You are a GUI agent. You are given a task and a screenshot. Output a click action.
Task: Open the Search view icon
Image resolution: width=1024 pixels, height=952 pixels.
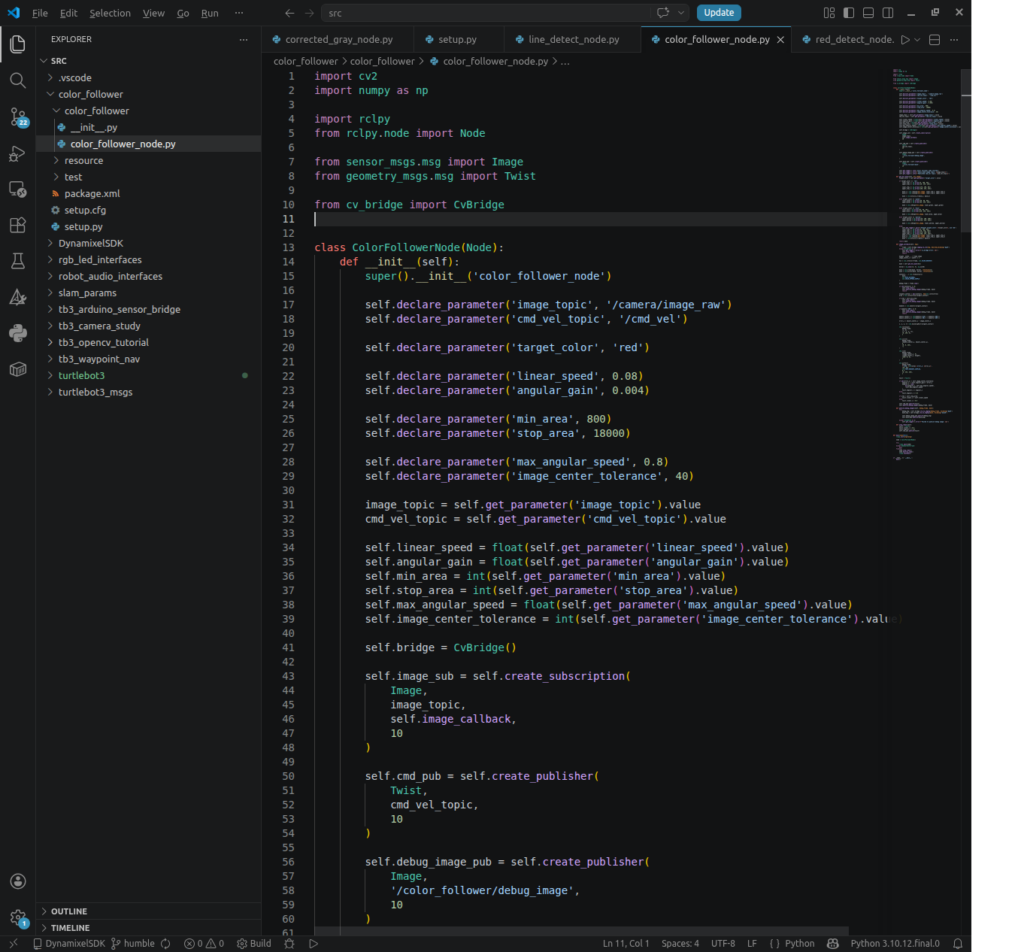point(18,80)
